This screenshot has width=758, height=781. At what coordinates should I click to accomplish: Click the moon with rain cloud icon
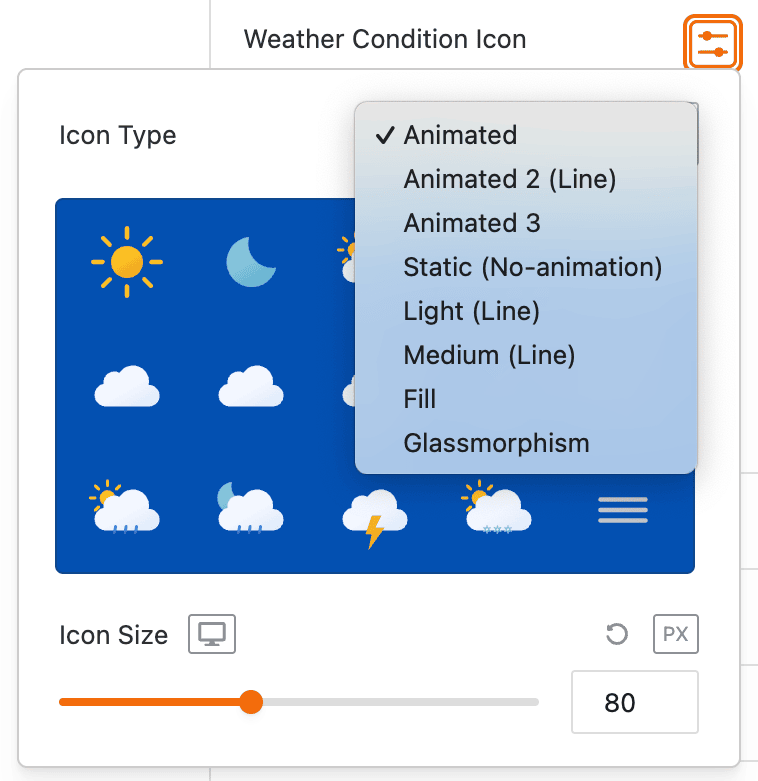(250, 509)
